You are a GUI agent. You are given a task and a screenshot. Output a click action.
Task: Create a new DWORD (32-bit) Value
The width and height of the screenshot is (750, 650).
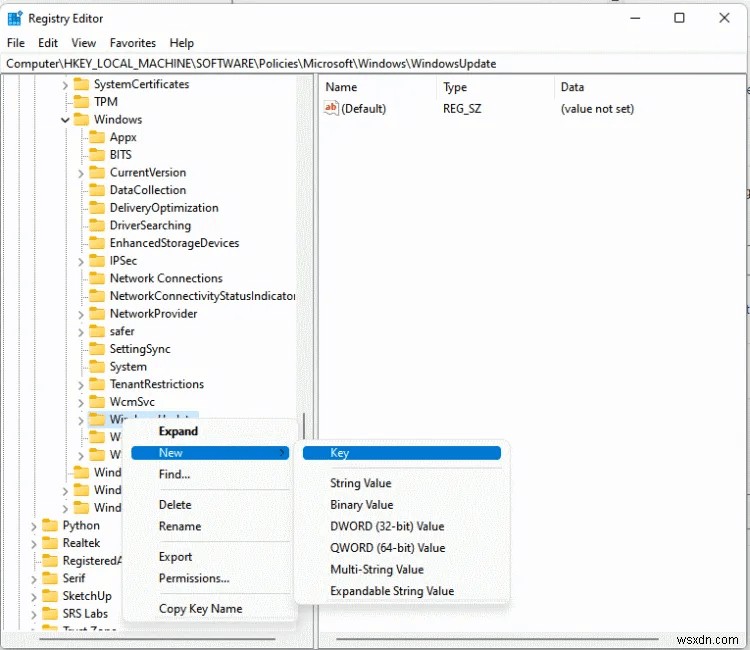click(402, 526)
